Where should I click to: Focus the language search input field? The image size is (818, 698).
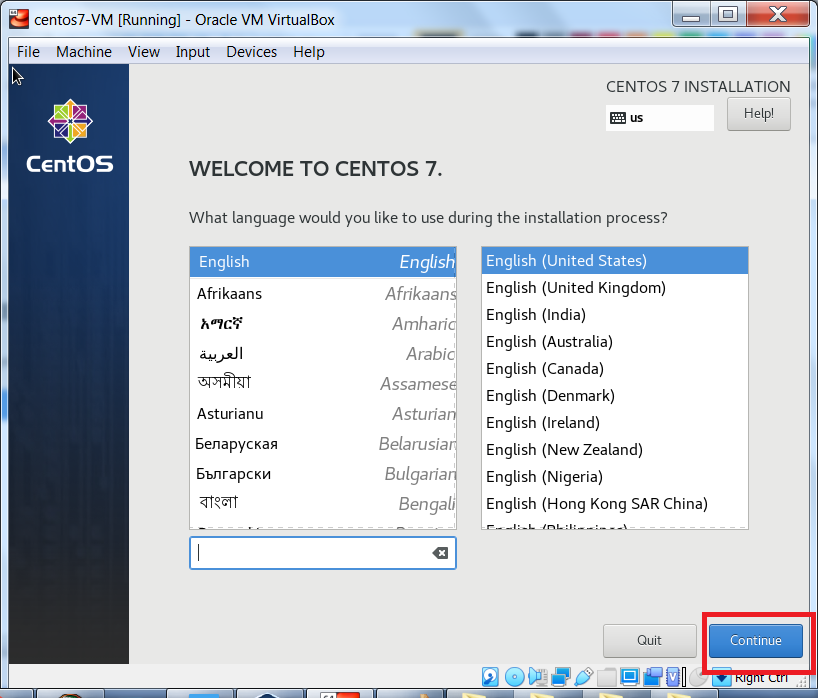click(x=310, y=553)
